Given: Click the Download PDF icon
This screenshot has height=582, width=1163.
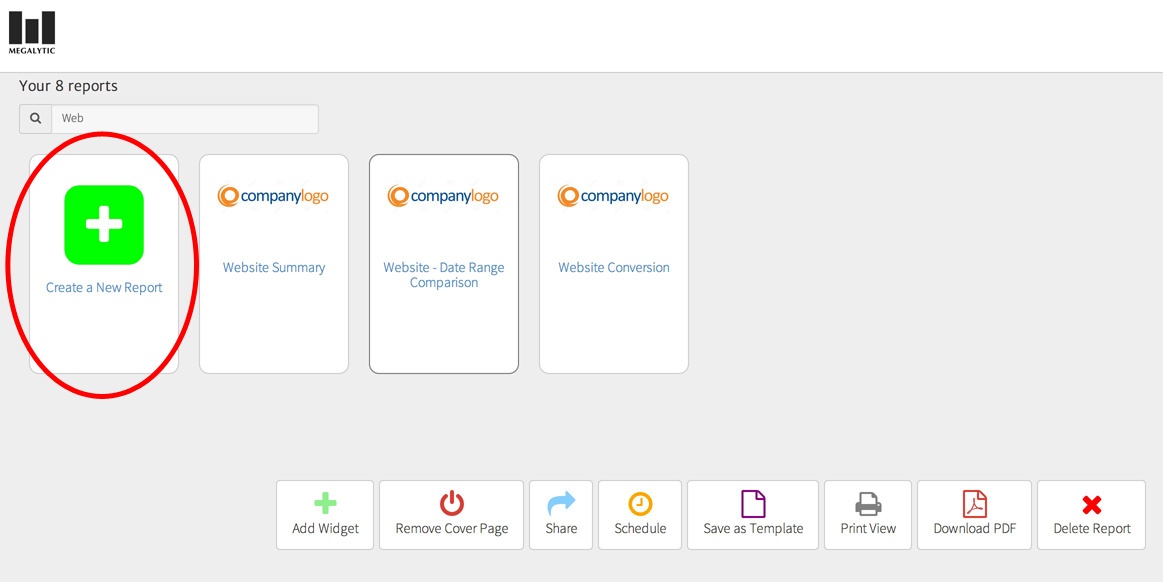Looking at the screenshot, I should [974, 502].
